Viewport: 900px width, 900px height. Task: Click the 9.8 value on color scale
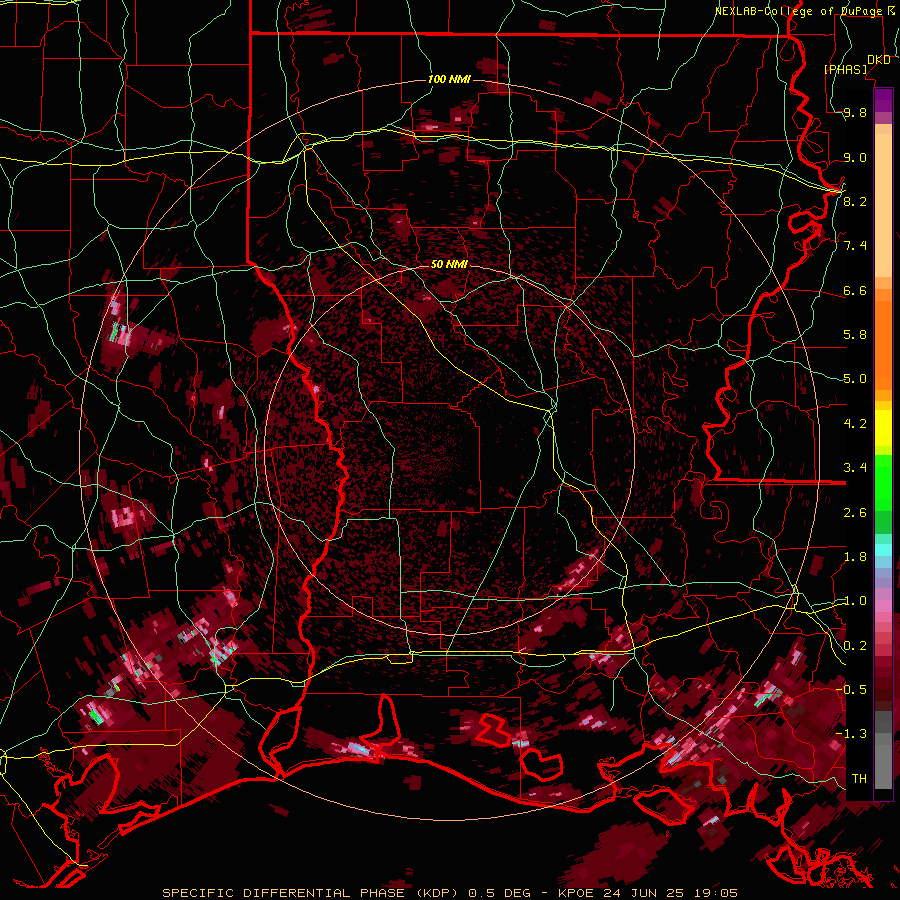pyautogui.click(x=855, y=113)
